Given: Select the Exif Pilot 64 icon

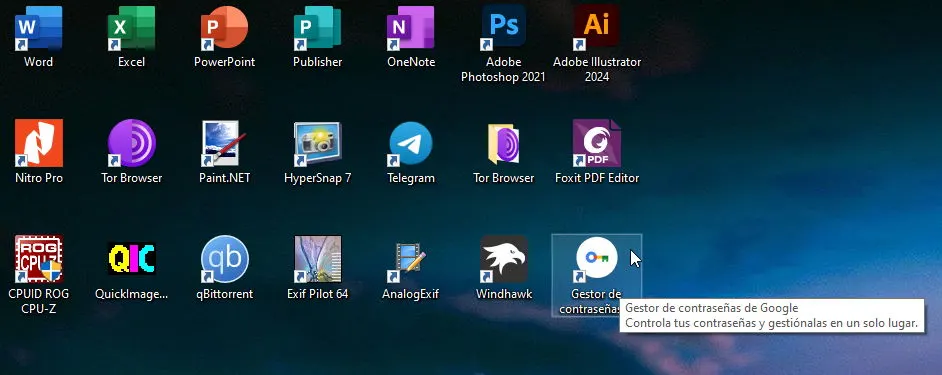Looking at the screenshot, I should pos(317,259).
